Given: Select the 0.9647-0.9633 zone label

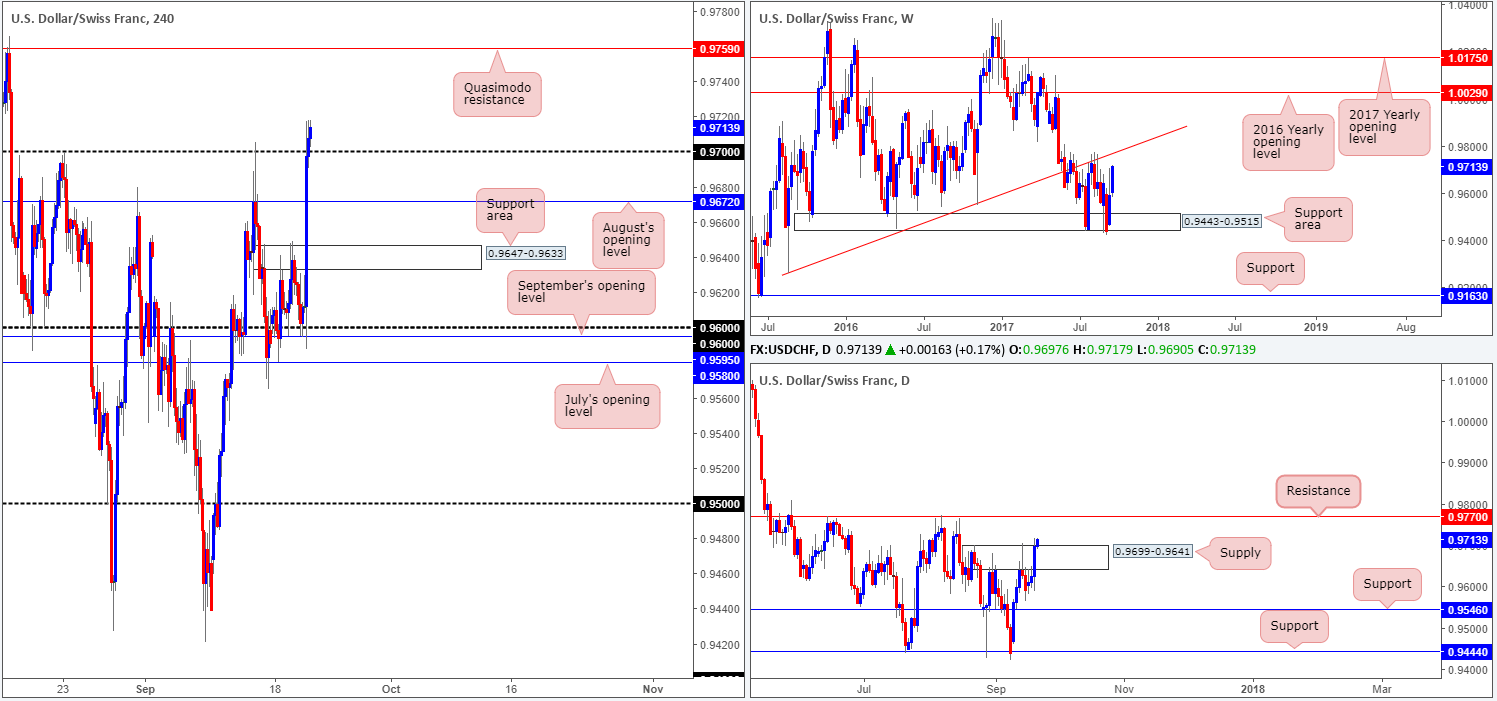Looking at the screenshot, I should (526, 253).
